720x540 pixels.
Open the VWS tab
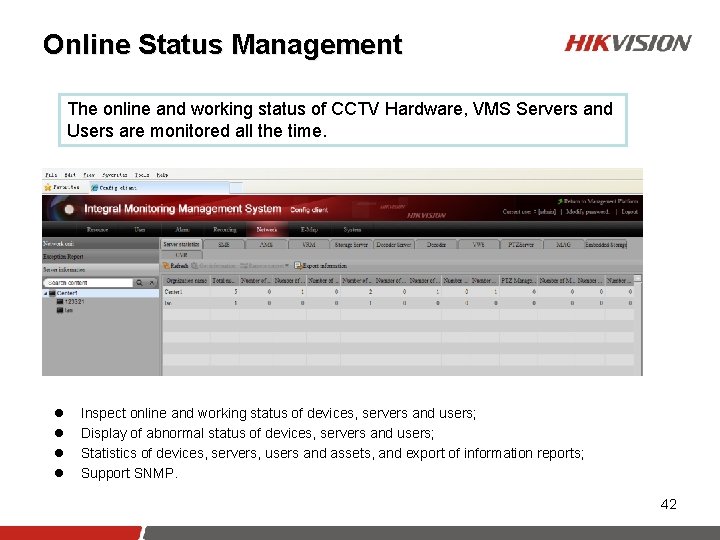(x=478, y=245)
